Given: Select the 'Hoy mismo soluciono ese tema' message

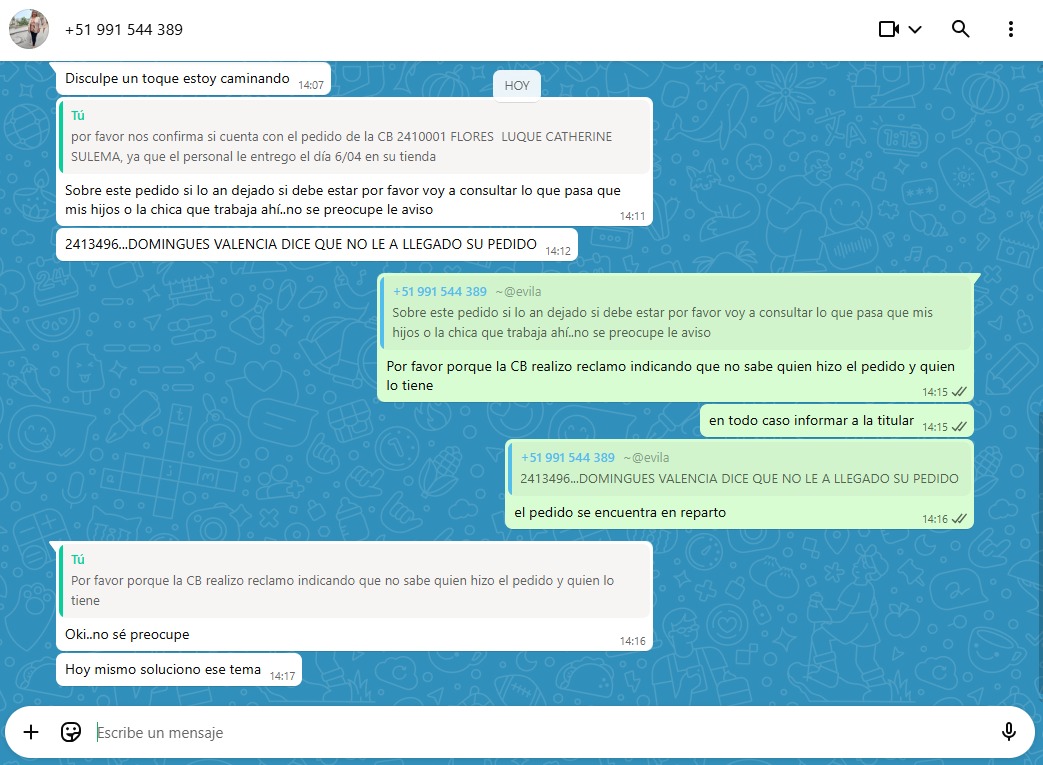Looking at the screenshot, I should 163,670.
